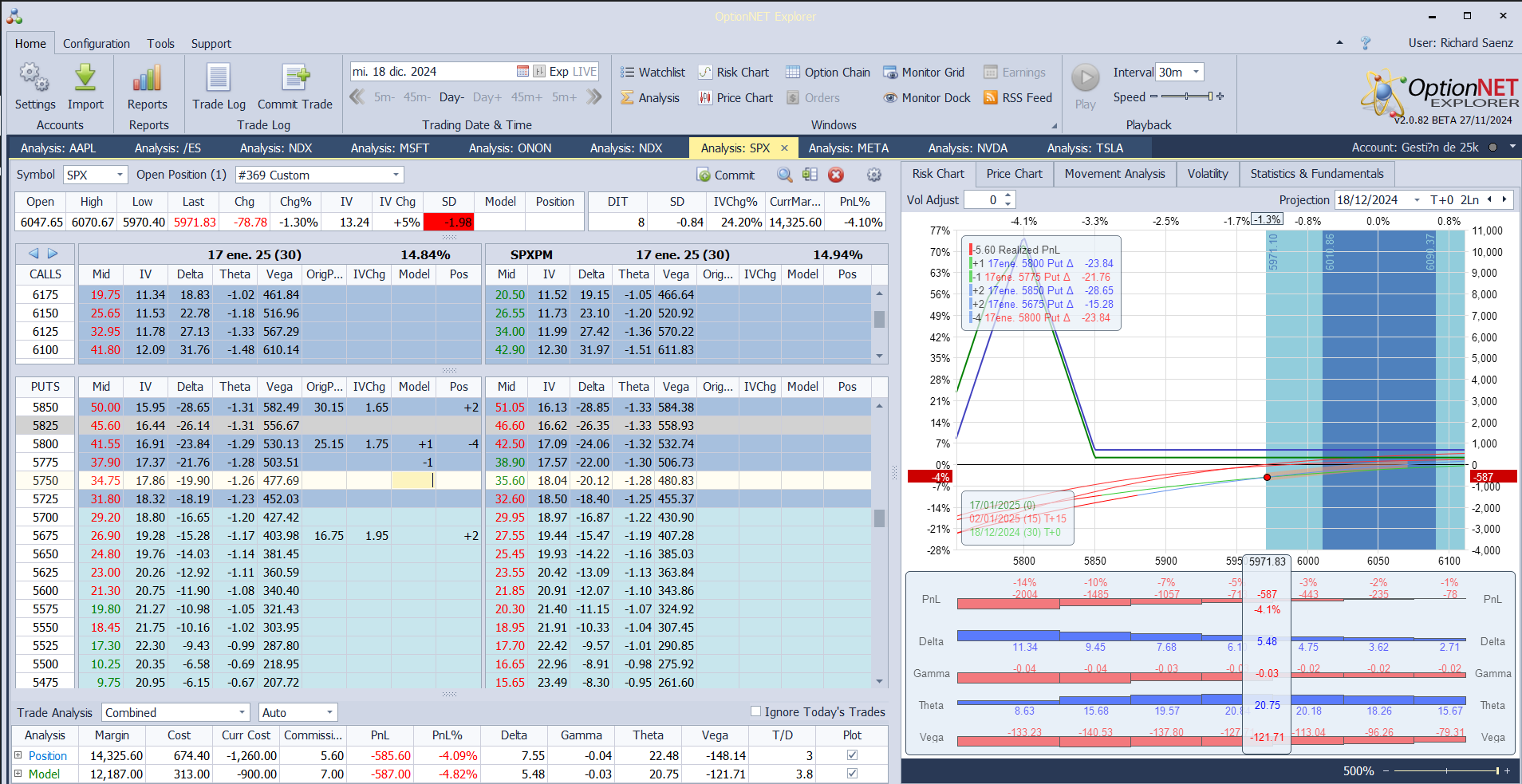
Task: Go to next expiration with right arrow
Action: (53, 254)
